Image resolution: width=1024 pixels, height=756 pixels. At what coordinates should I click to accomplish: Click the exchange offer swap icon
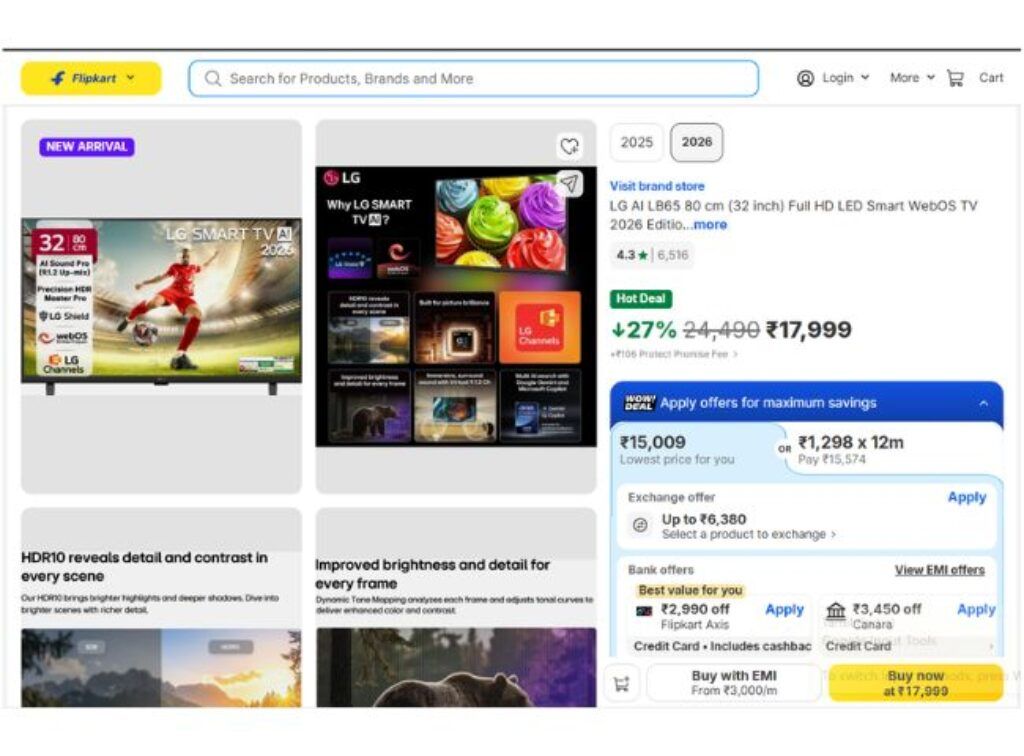tap(640, 525)
